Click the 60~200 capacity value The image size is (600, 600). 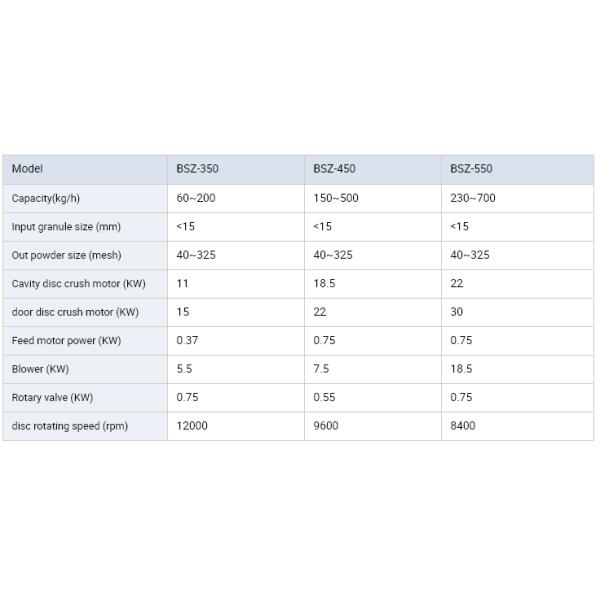[x=196, y=198]
